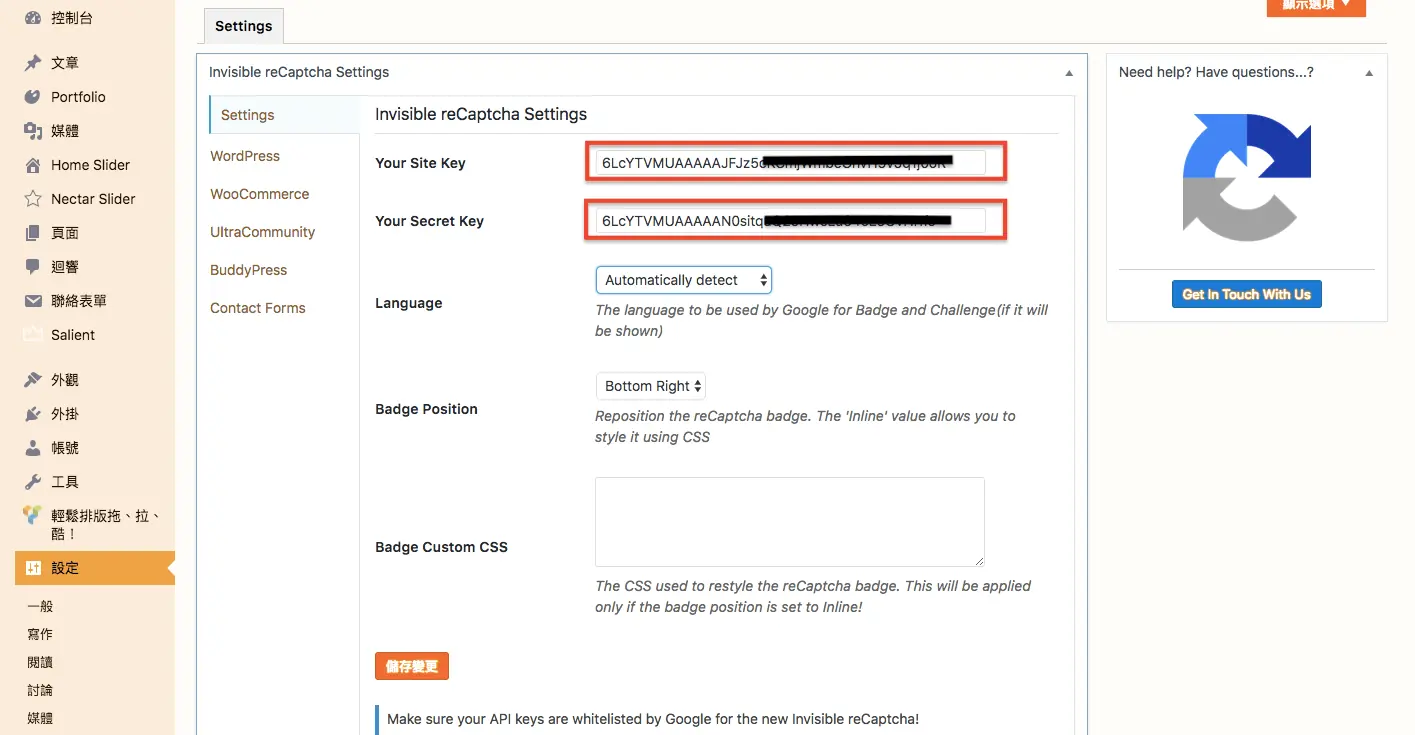
Task: Collapse the Need help panel
Action: point(1369,73)
